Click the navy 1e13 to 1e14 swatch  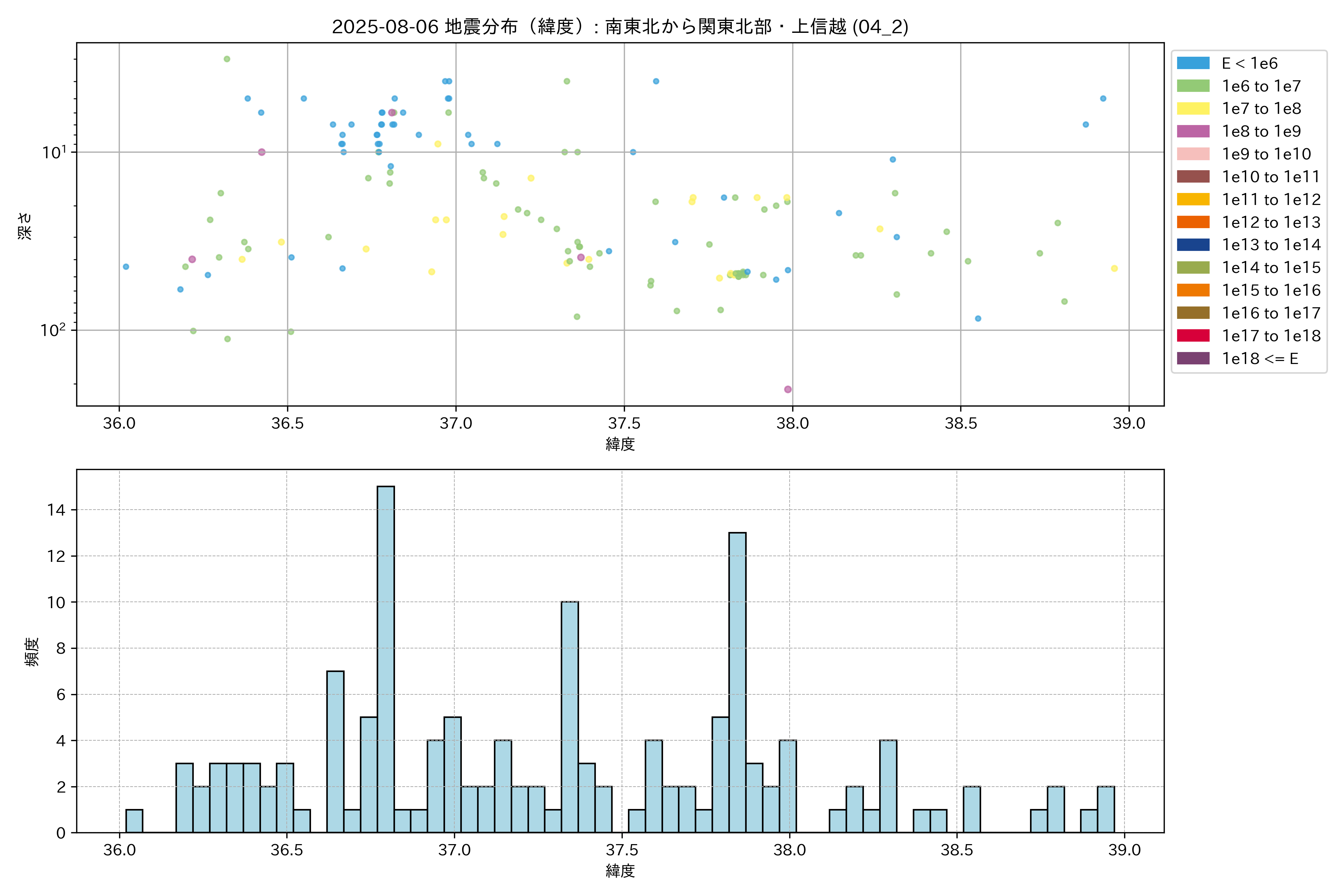coord(1192,245)
